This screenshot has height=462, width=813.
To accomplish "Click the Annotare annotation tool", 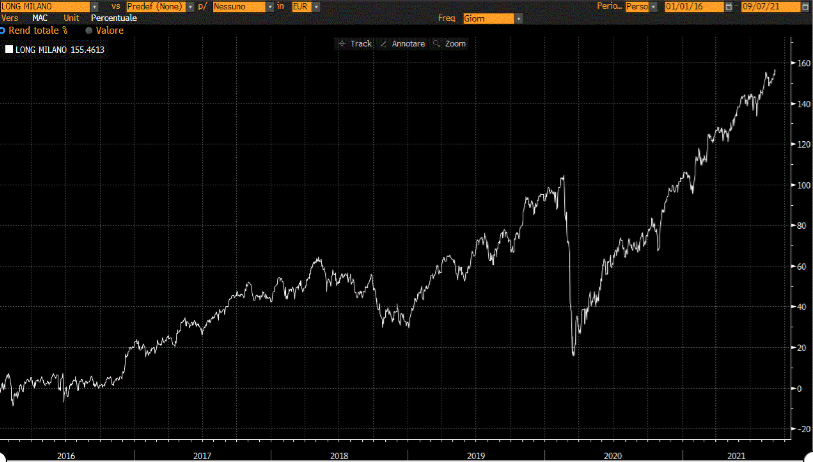I will (402, 44).
